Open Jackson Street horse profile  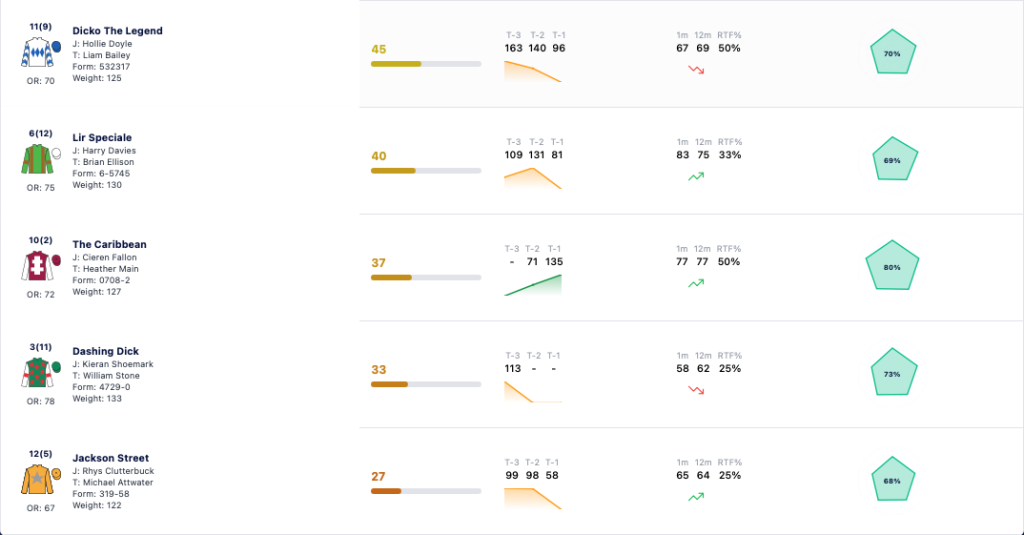point(110,458)
